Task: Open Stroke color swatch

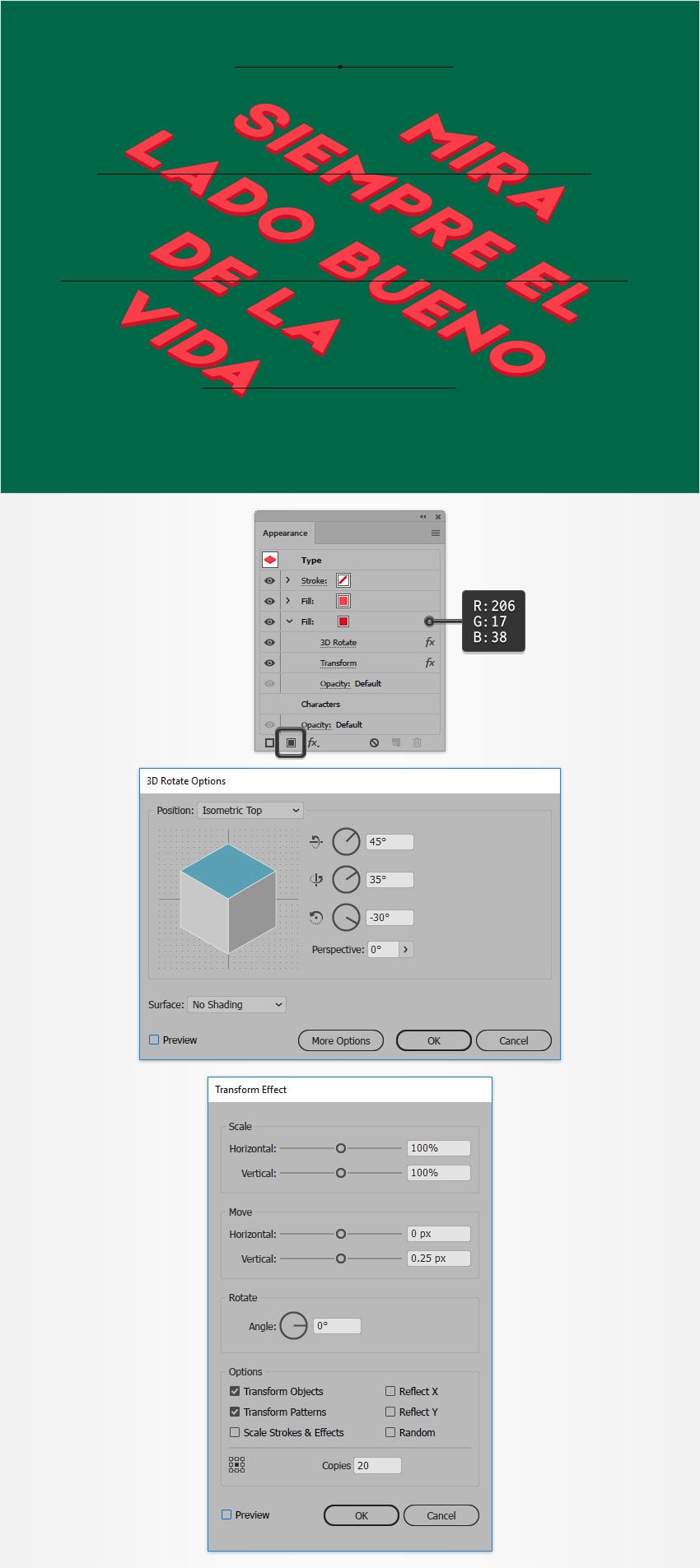Action: click(x=343, y=580)
